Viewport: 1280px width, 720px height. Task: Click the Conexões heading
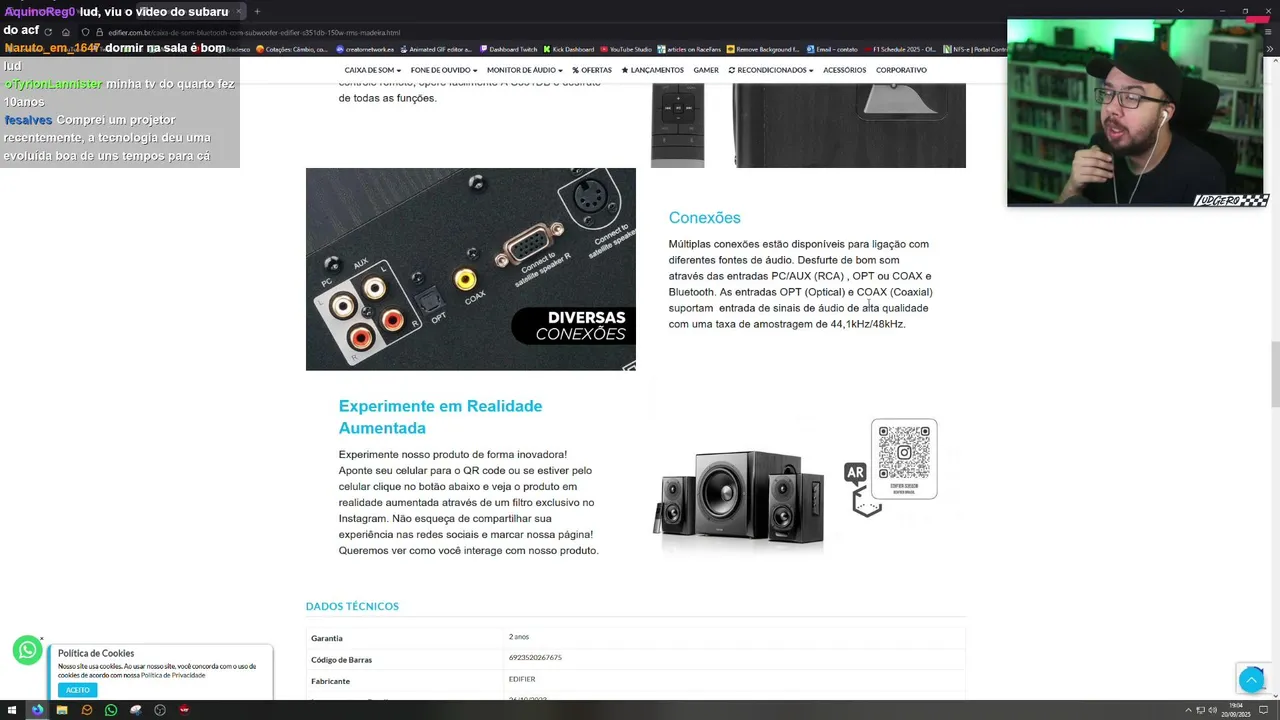704,218
